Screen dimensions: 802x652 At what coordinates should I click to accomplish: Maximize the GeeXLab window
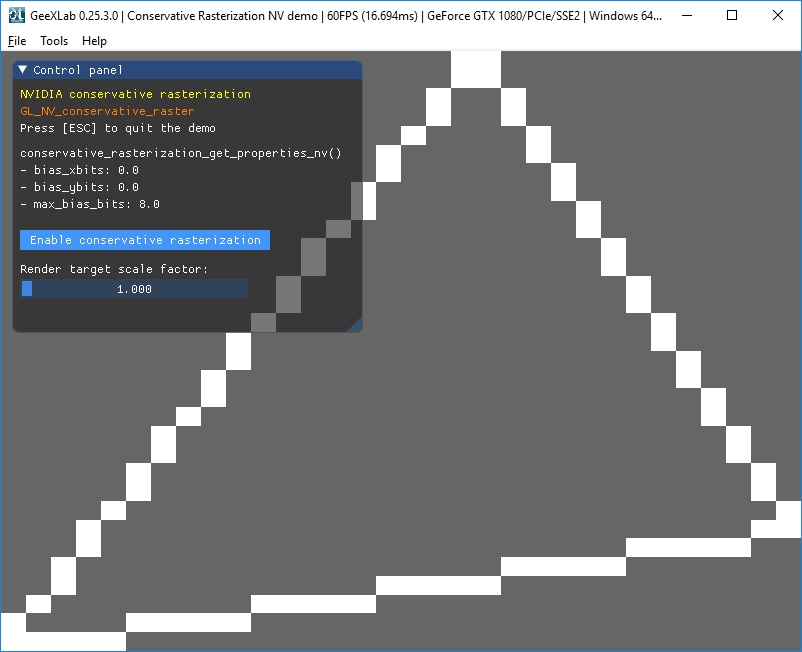click(x=732, y=15)
